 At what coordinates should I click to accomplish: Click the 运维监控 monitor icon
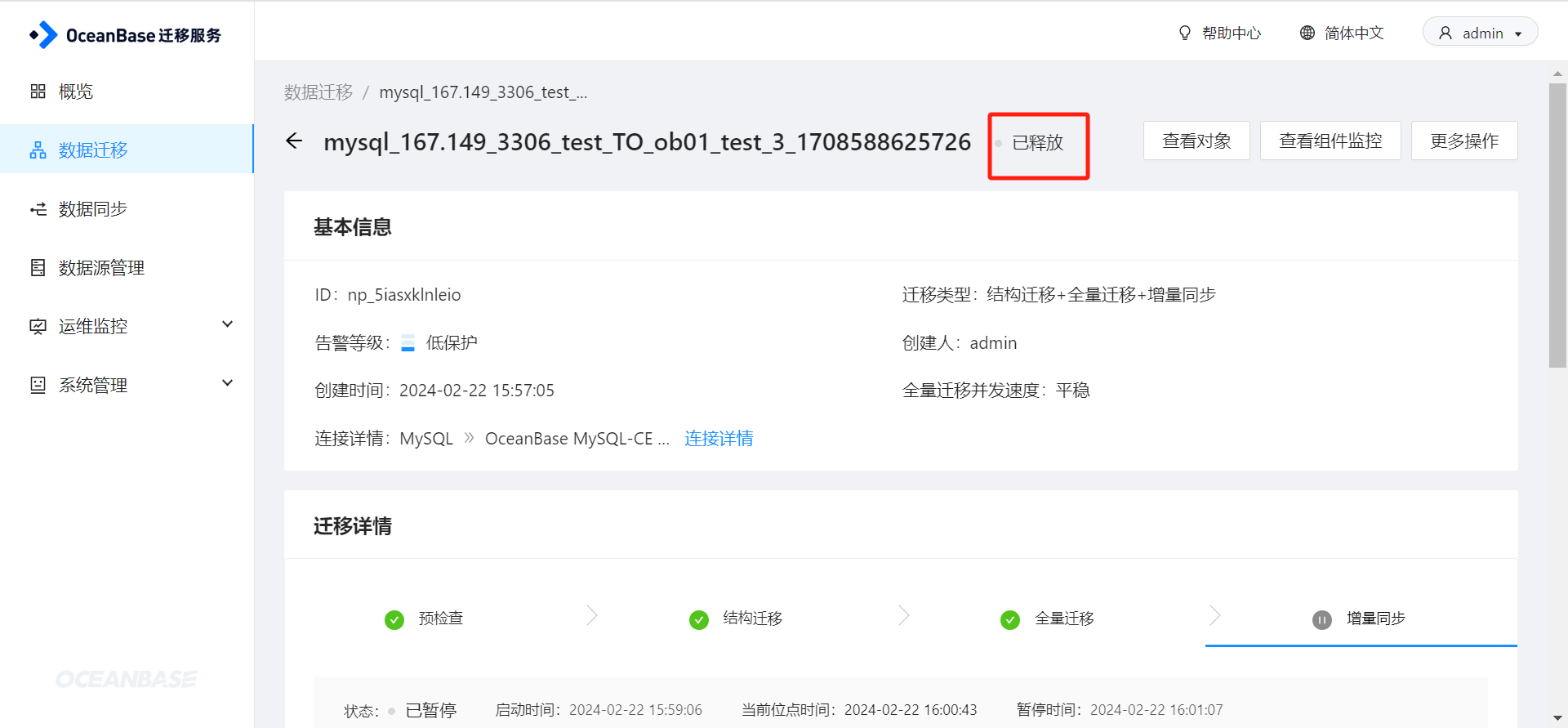click(38, 327)
